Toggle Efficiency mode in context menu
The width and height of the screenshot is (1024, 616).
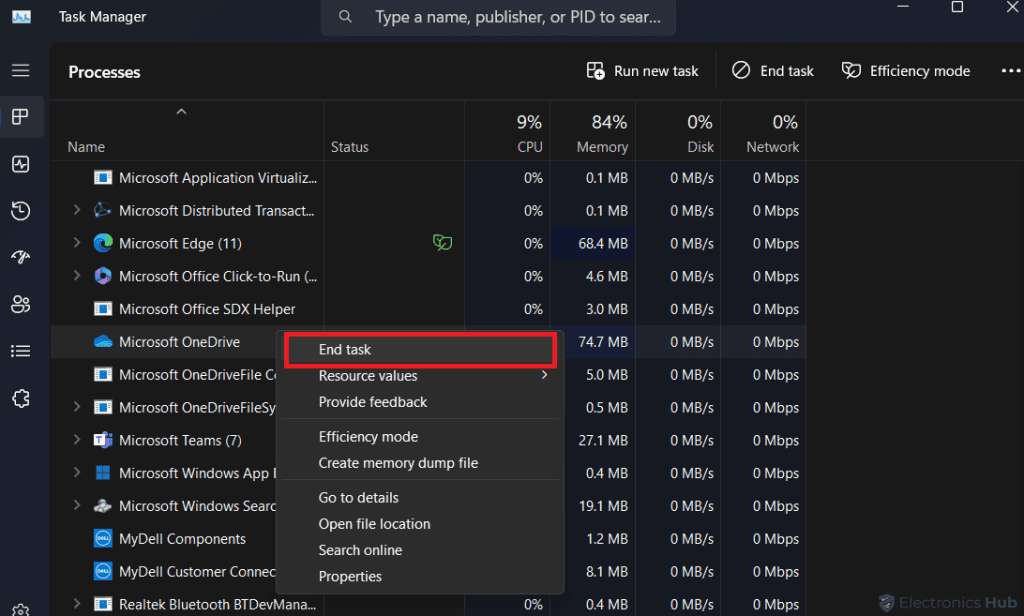point(368,437)
